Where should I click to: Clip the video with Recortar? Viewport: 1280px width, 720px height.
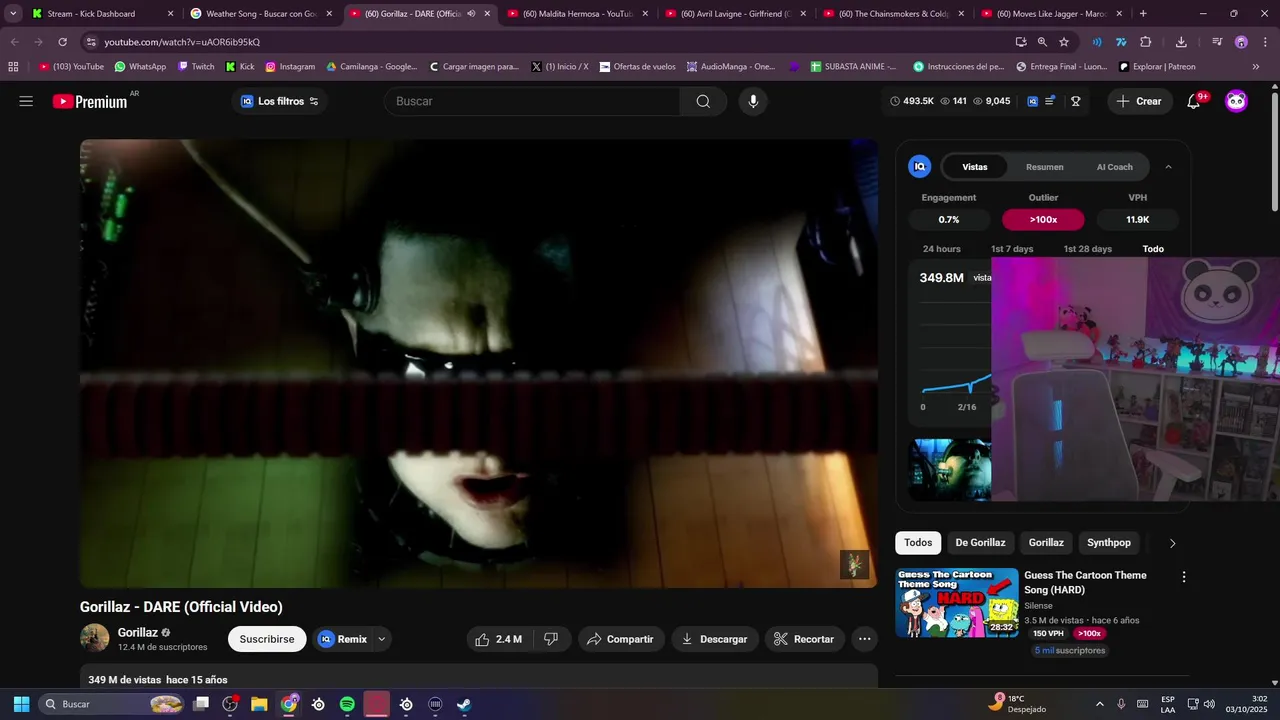[805, 639]
